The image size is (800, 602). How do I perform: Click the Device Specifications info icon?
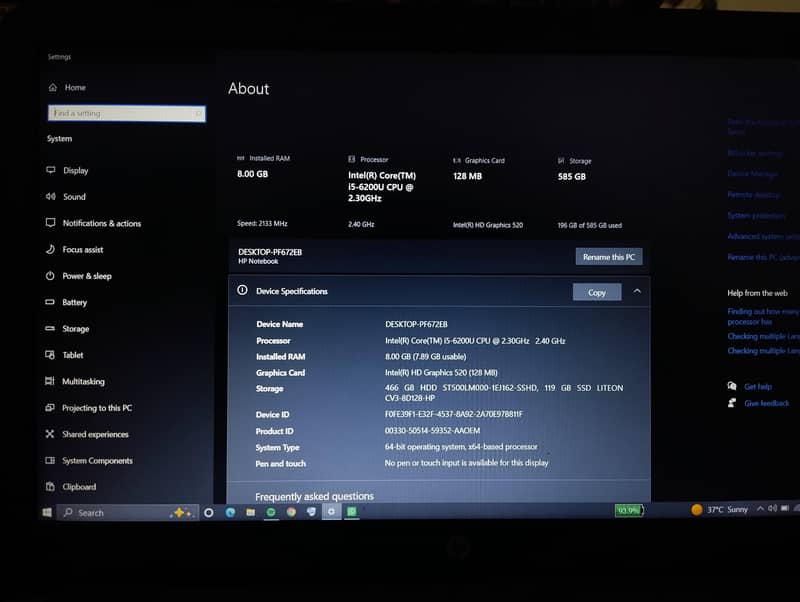pos(242,290)
